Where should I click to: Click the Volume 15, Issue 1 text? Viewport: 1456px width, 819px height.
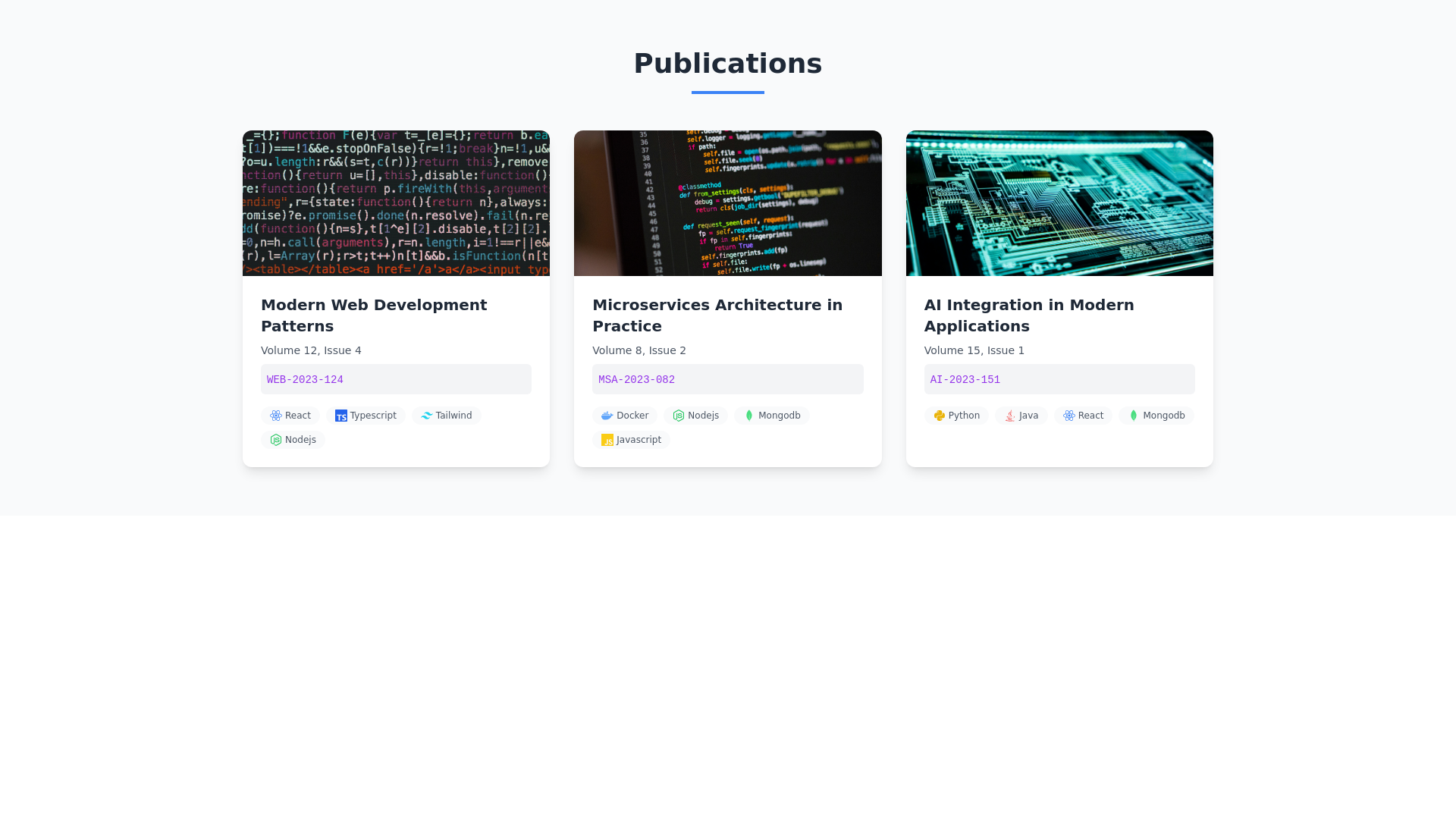click(x=974, y=350)
